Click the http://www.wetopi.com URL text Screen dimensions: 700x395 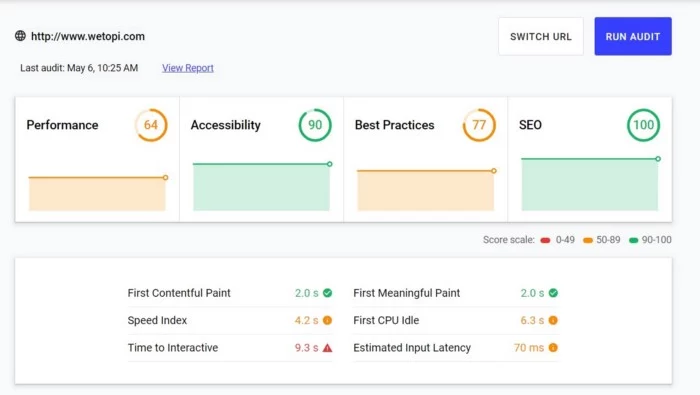click(88, 36)
